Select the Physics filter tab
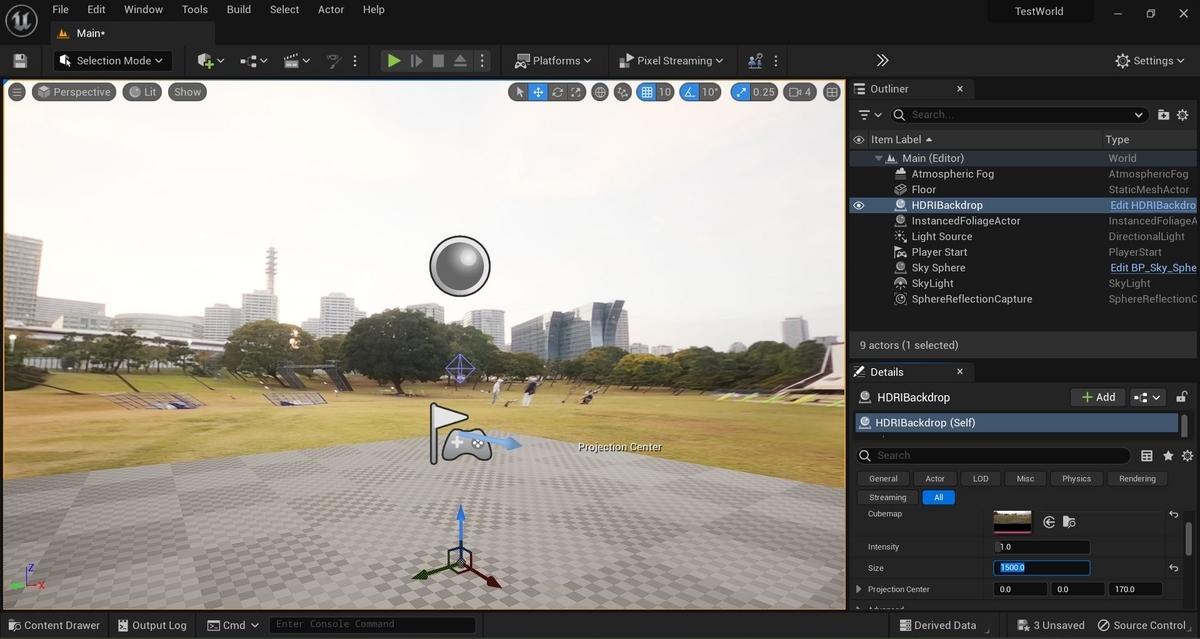 pos(1076,479)
